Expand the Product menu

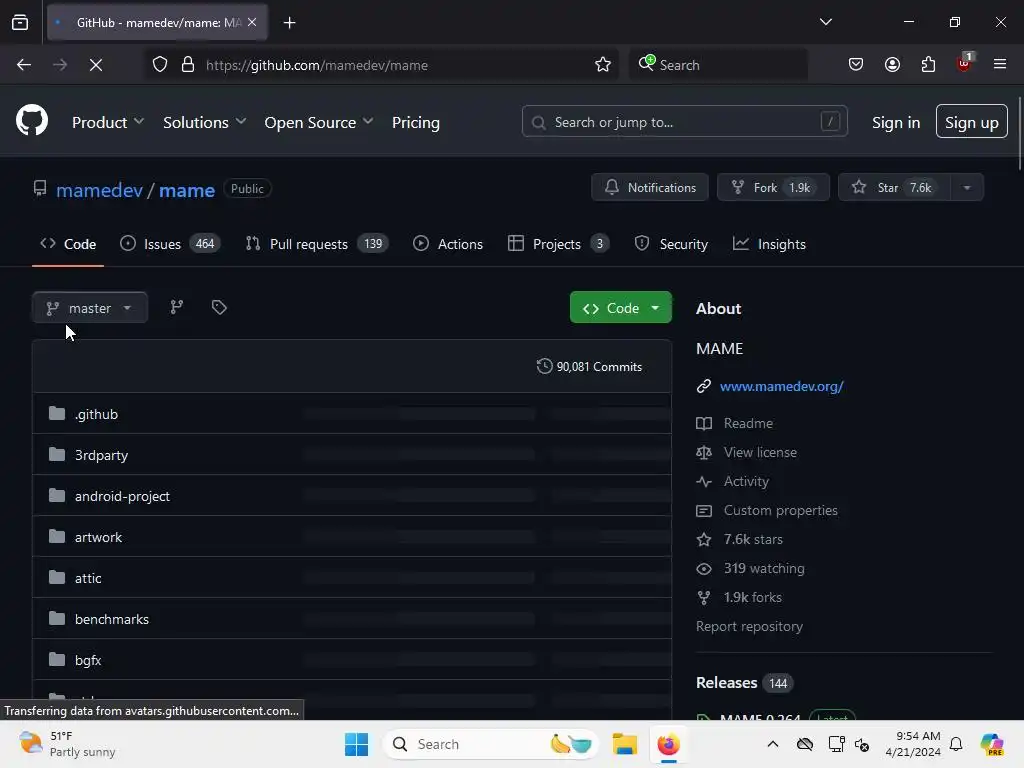click(x=108, y=122)
